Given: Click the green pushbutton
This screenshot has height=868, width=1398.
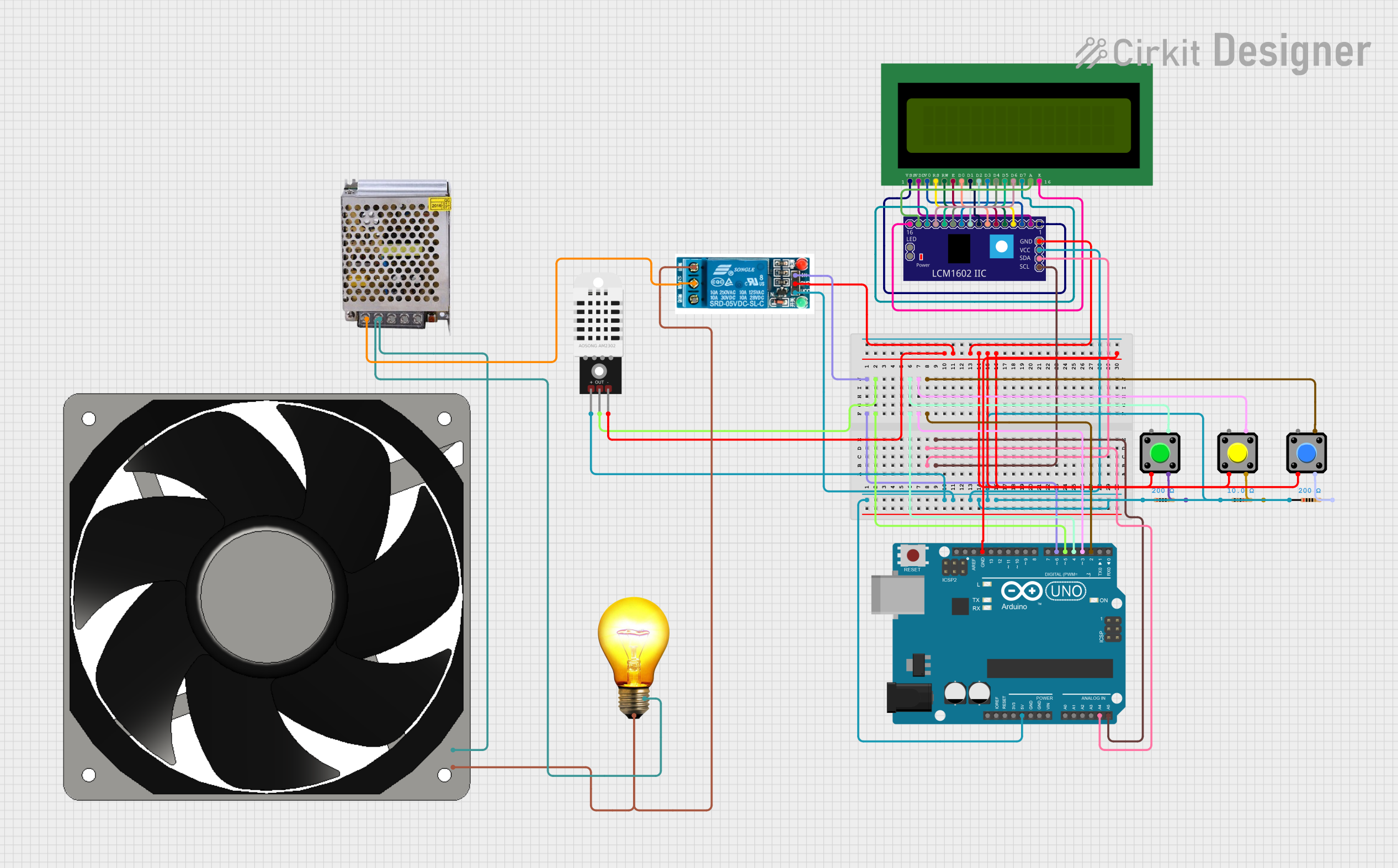Looking at the screenshot, I should pos(1160,453).
